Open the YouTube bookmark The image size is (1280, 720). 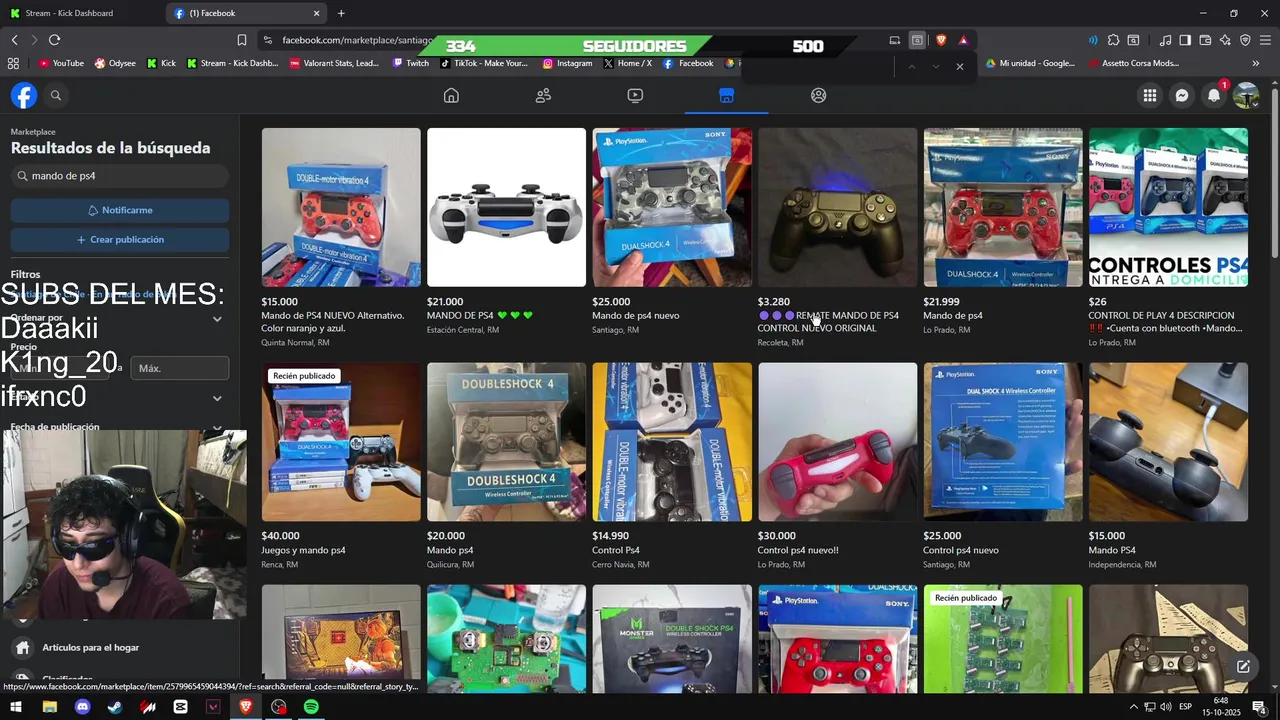pyautogui.click(x=61, y=63)
